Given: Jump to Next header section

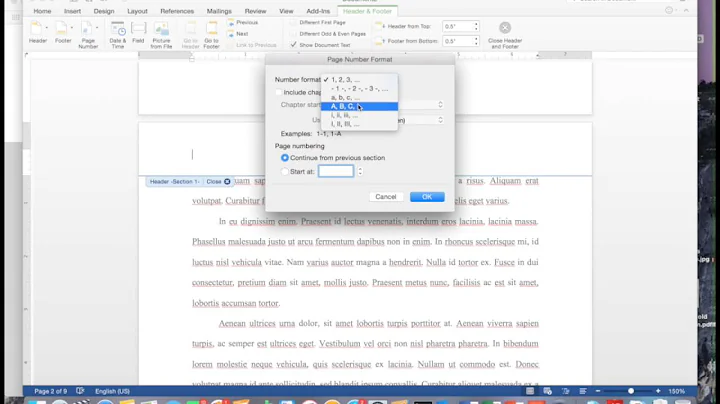Looking at the screenshot, I should (238, 34).
